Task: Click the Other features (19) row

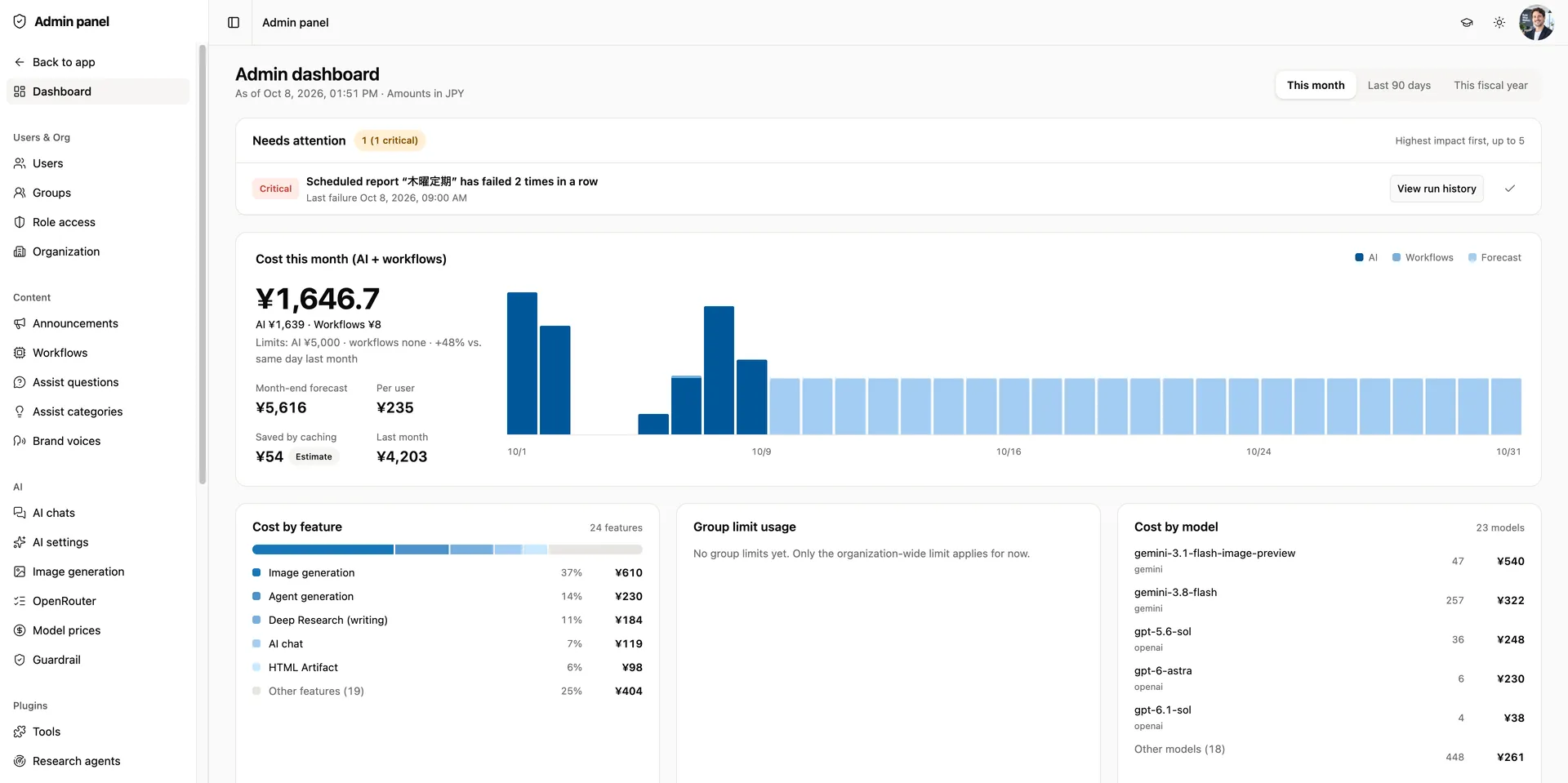Action: pyautogui.click(x=448, y=692)
